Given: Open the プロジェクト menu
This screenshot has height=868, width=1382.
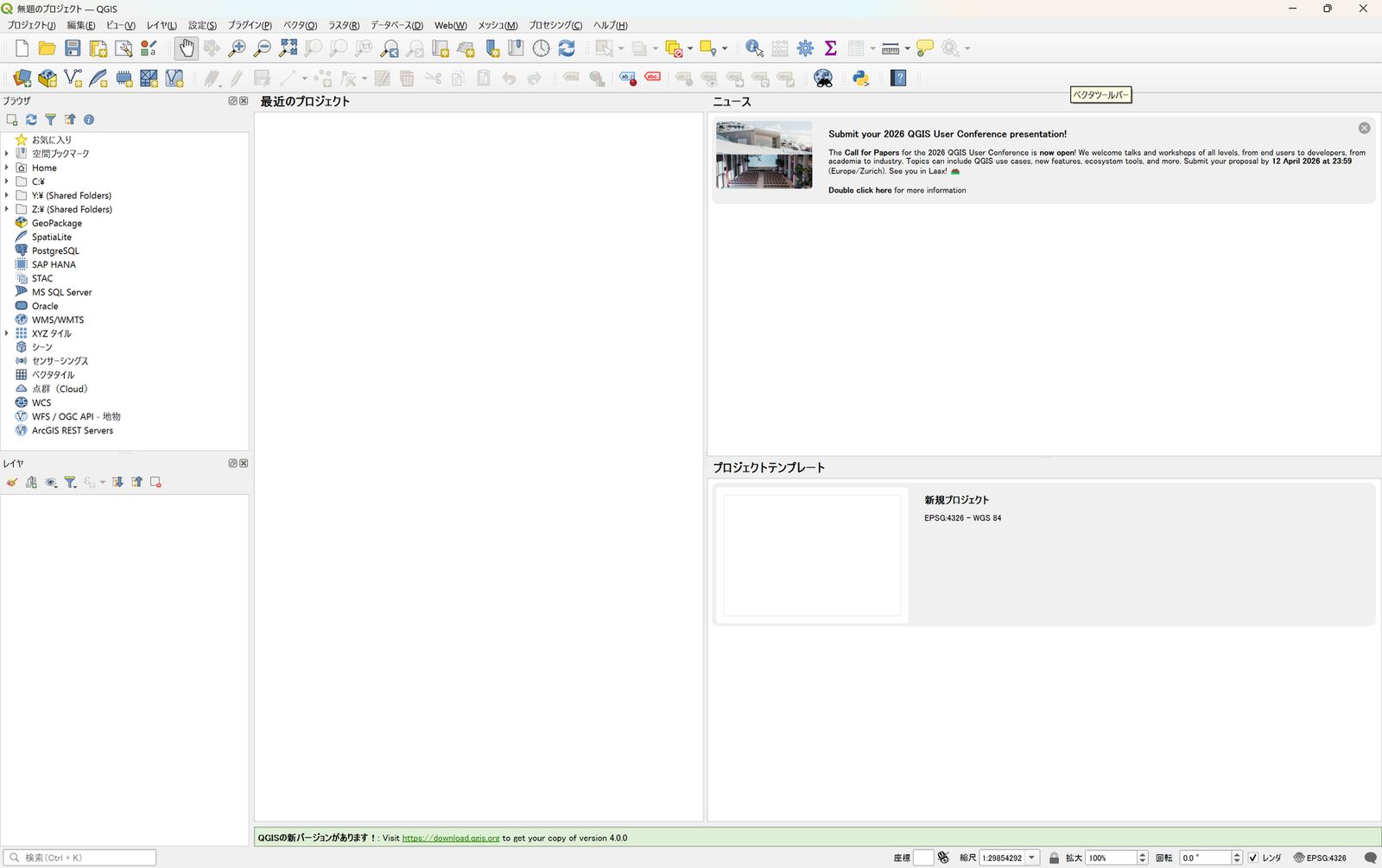Looking at the screenshot, I should 31,25.
